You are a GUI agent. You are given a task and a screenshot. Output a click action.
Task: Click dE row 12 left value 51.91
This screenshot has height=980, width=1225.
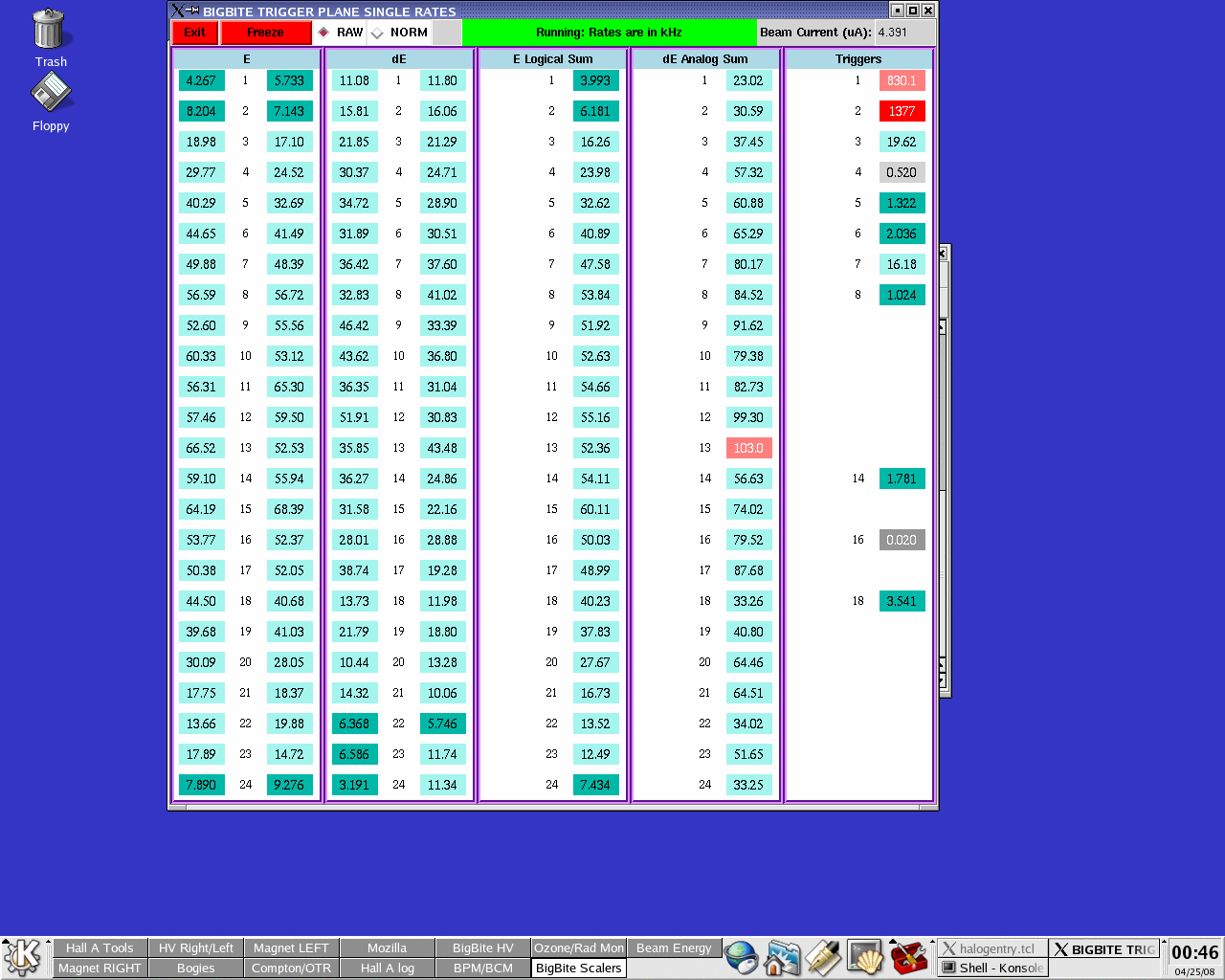coord(354,417)
